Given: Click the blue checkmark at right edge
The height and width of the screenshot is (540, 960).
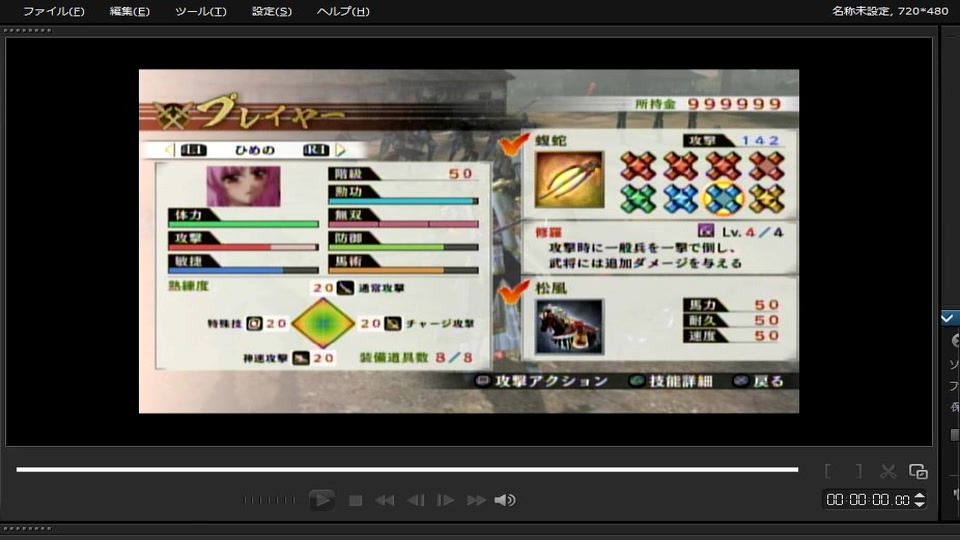Looking at the screenshot, I should pyautogui.click(x=947, y=318).
